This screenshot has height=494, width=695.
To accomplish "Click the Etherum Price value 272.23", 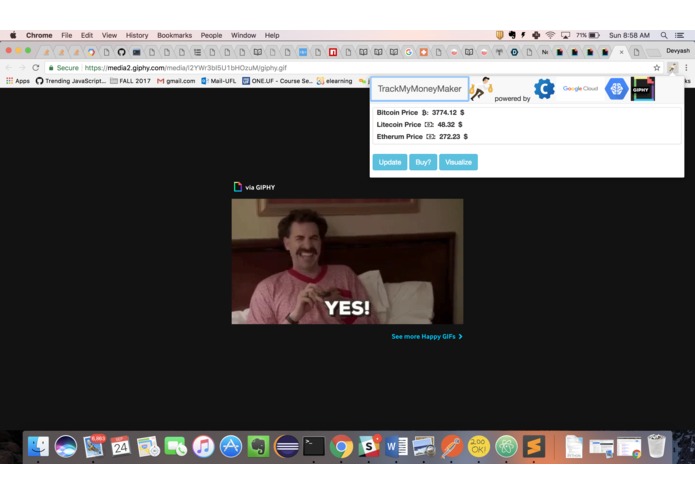I will (449, 136).
